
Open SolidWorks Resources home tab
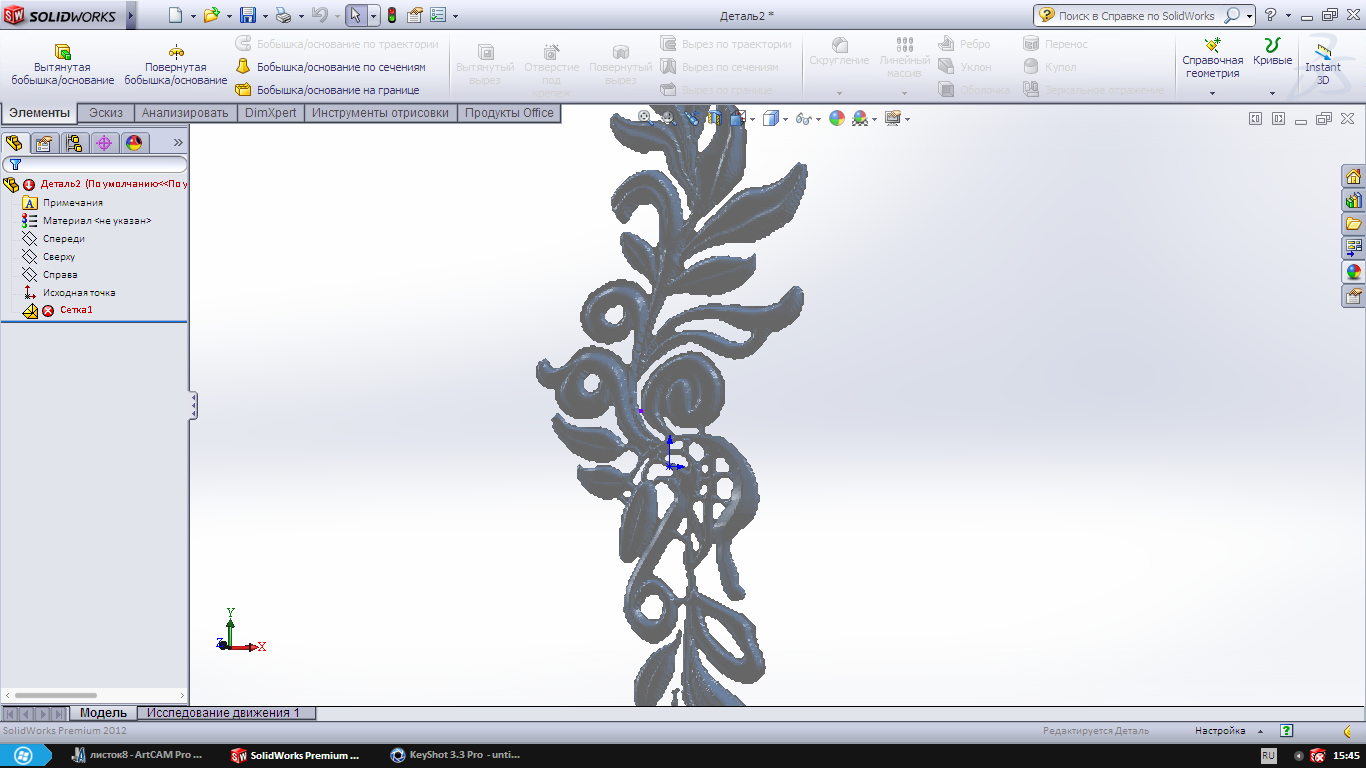pyautogui.click(x=1354, y=176)
